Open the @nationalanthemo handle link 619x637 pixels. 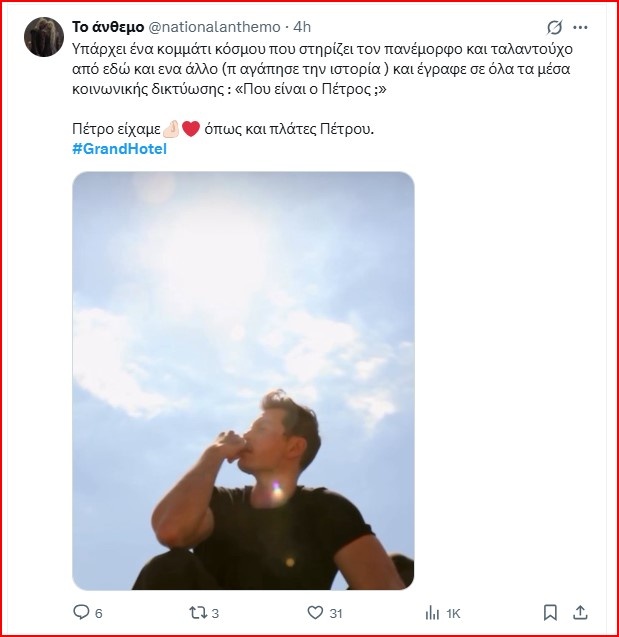[214, 27]
